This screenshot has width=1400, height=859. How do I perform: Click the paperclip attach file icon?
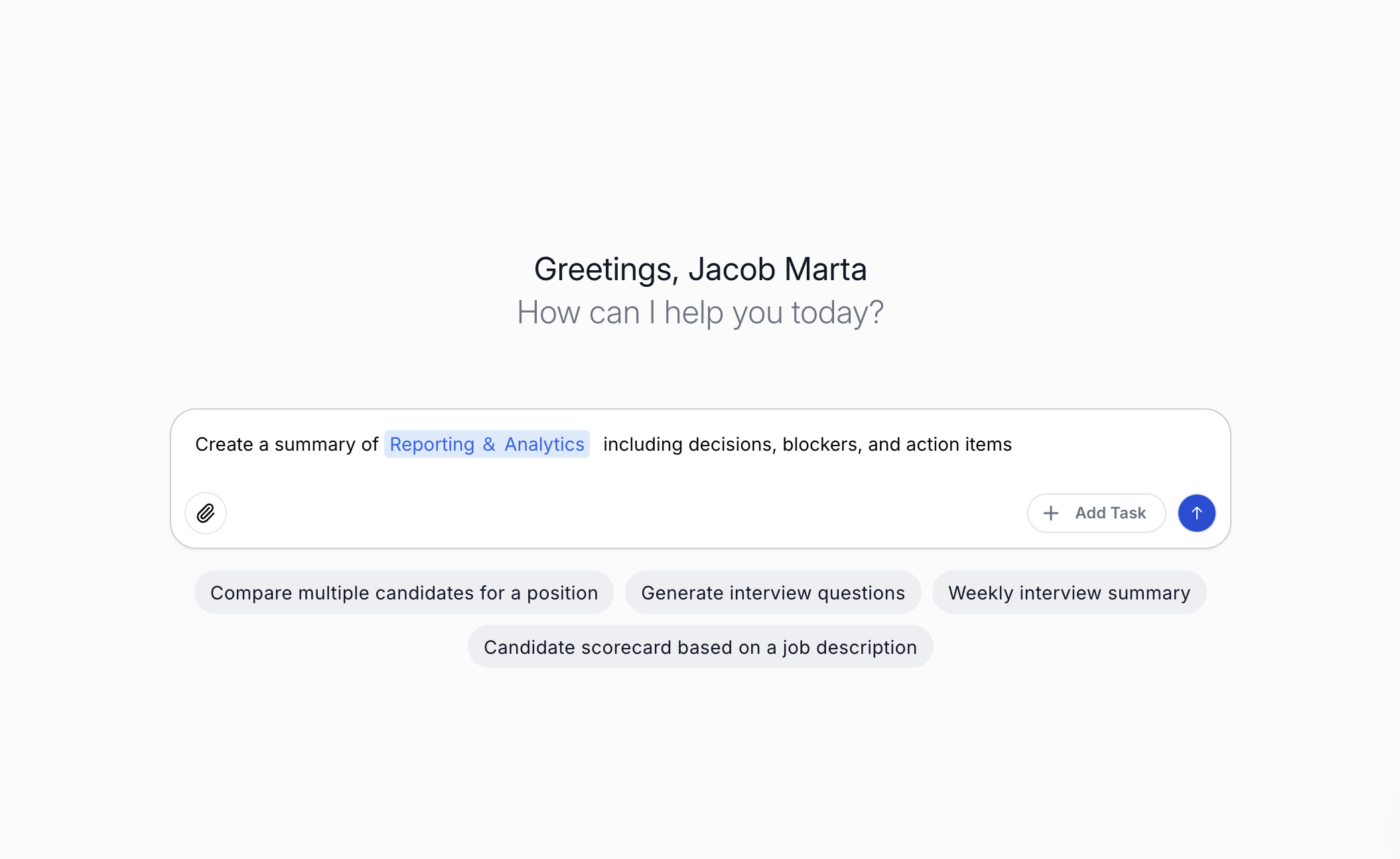tap(206, 513)
